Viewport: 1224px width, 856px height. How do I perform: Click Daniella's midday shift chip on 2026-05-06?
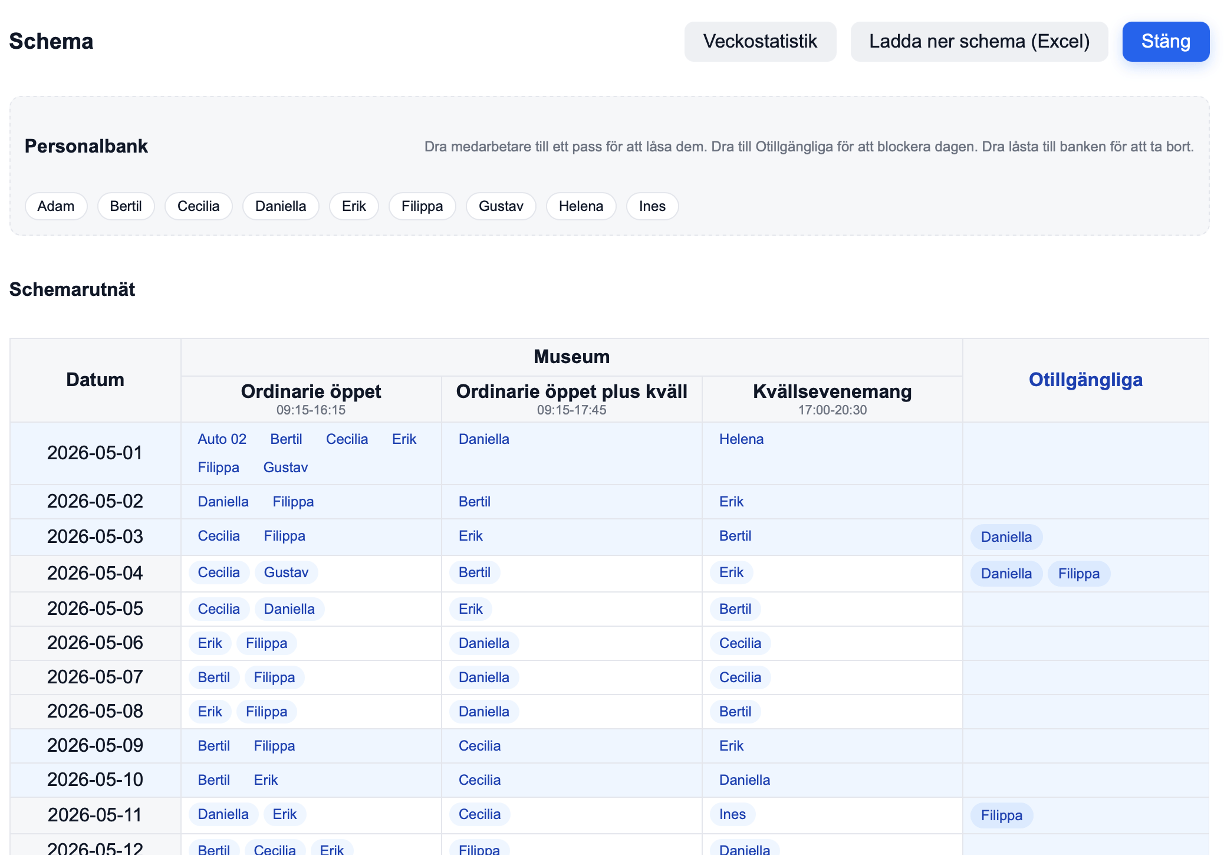coord(484,643)
